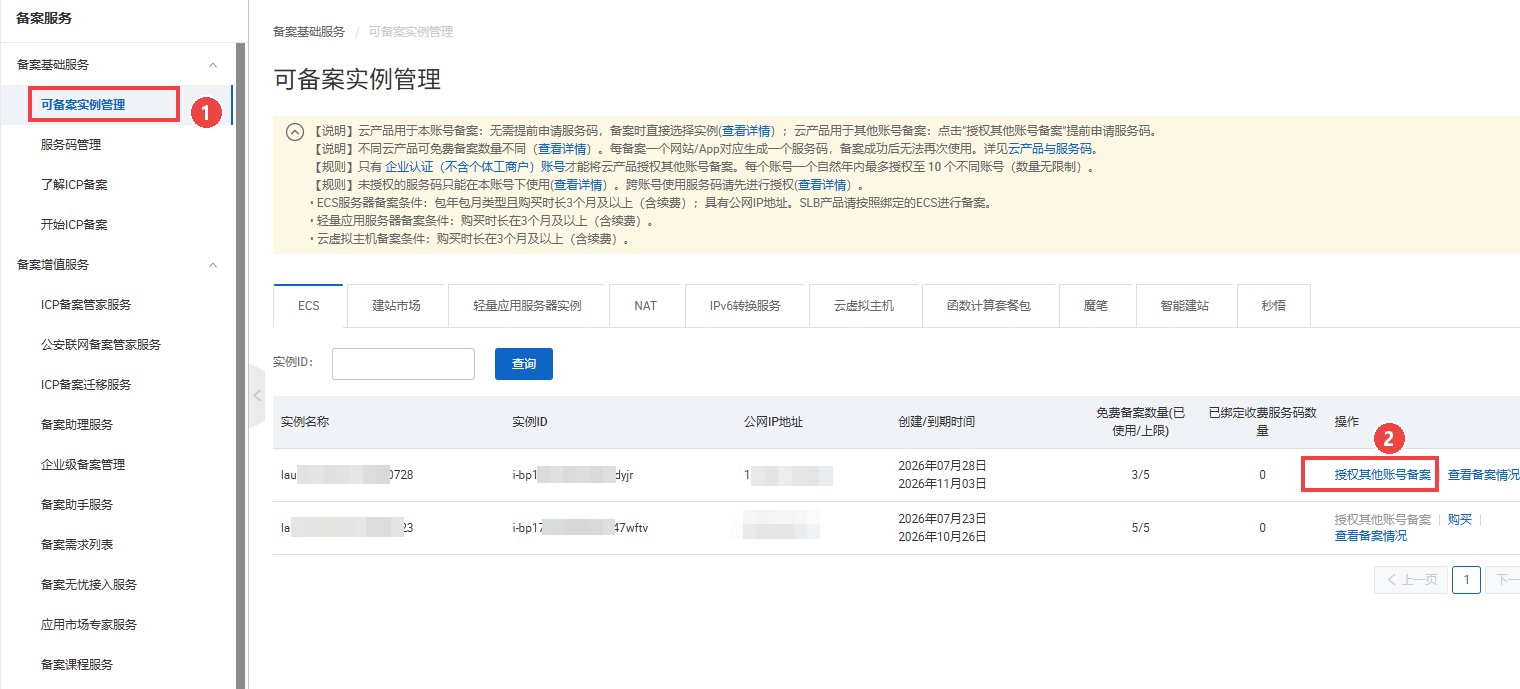This screenshot has height=689, width=1520.
Task: Collapse the sidebar using the arrow handle
Action: [x=256, y=396]
